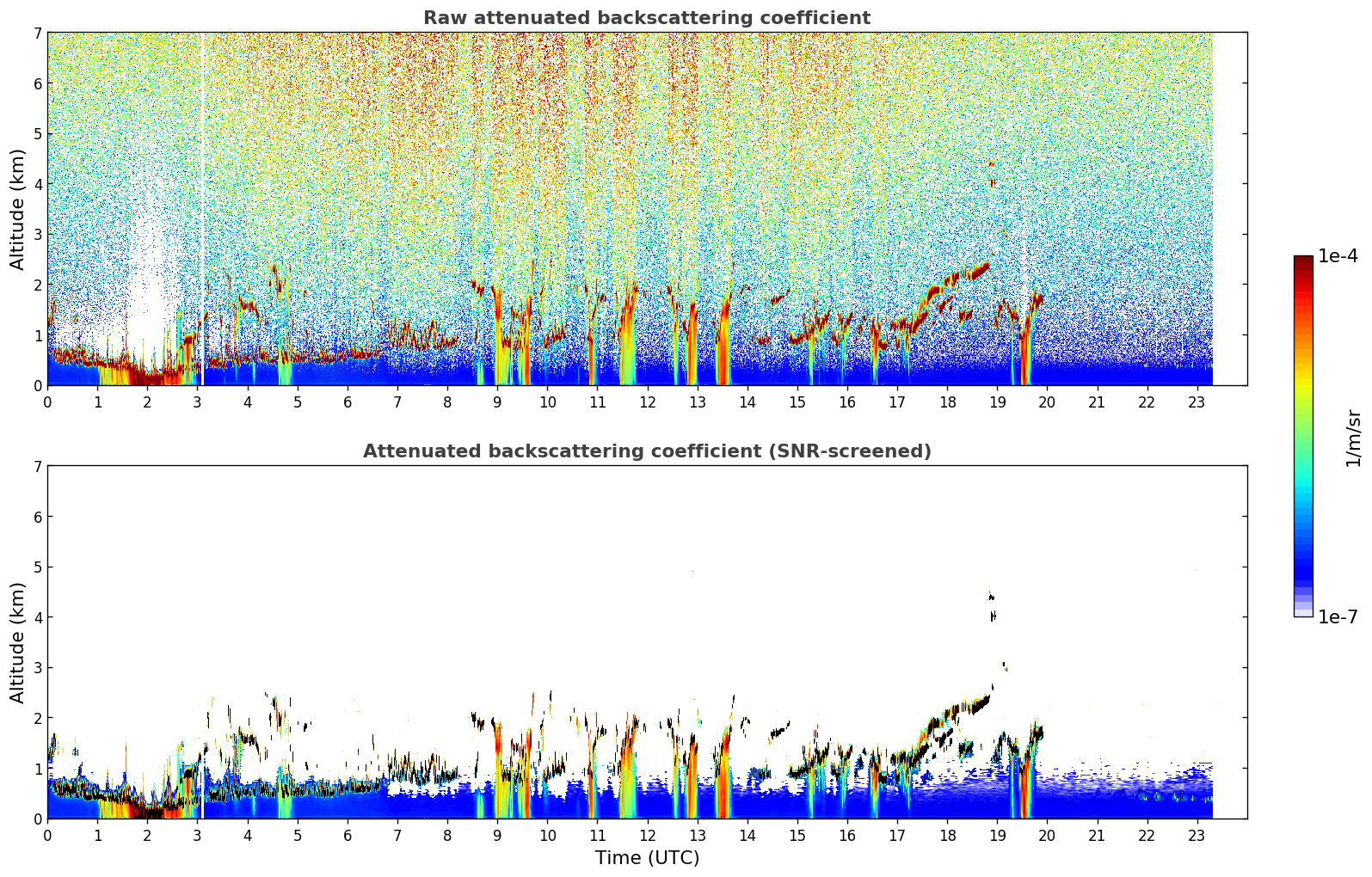Click the bottom plot's y-axis tick "5"

[x=38, y=567]
